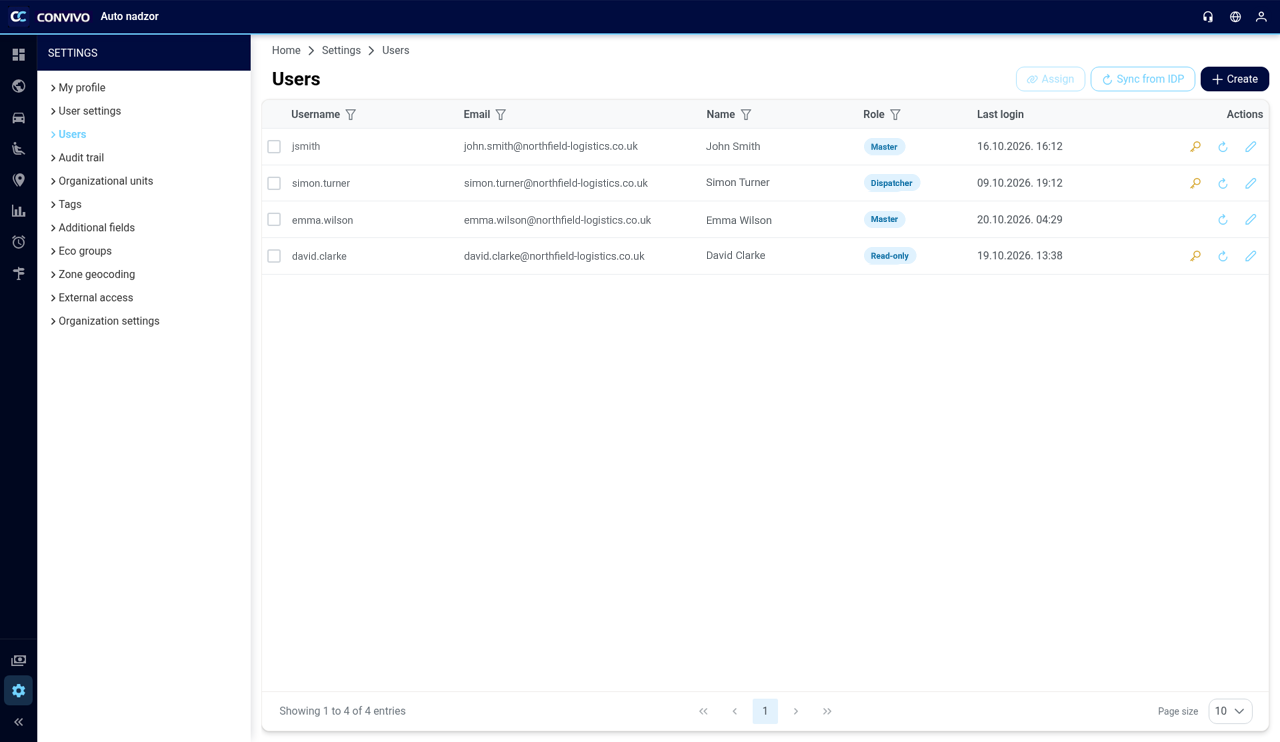The height and width of the screenshot is (742, 1280).
Task: Open the vehicles car icon
Action: pos(18,117)
